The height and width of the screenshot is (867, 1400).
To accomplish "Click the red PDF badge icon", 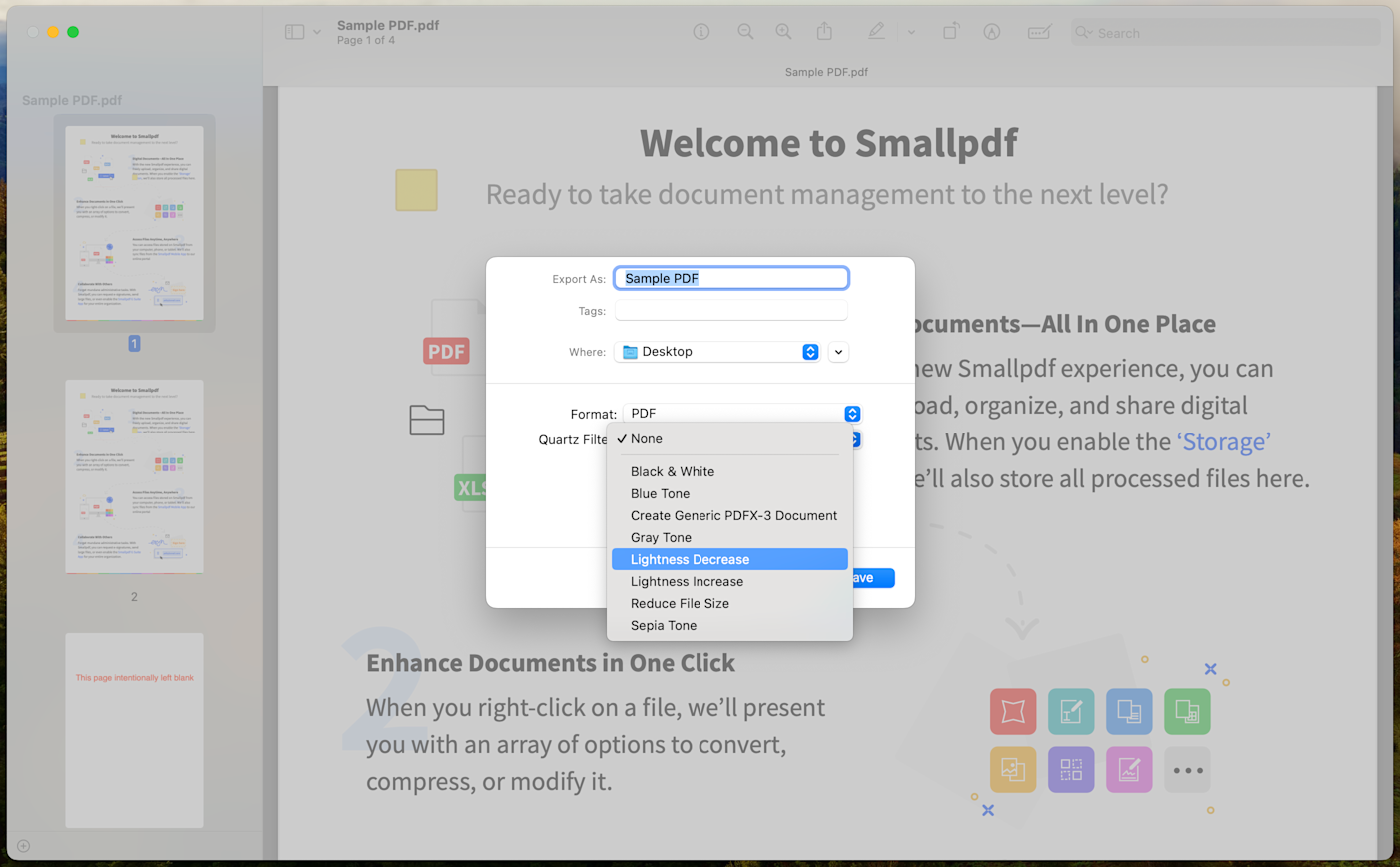I will pyautogui.click(x=446, y=351).
